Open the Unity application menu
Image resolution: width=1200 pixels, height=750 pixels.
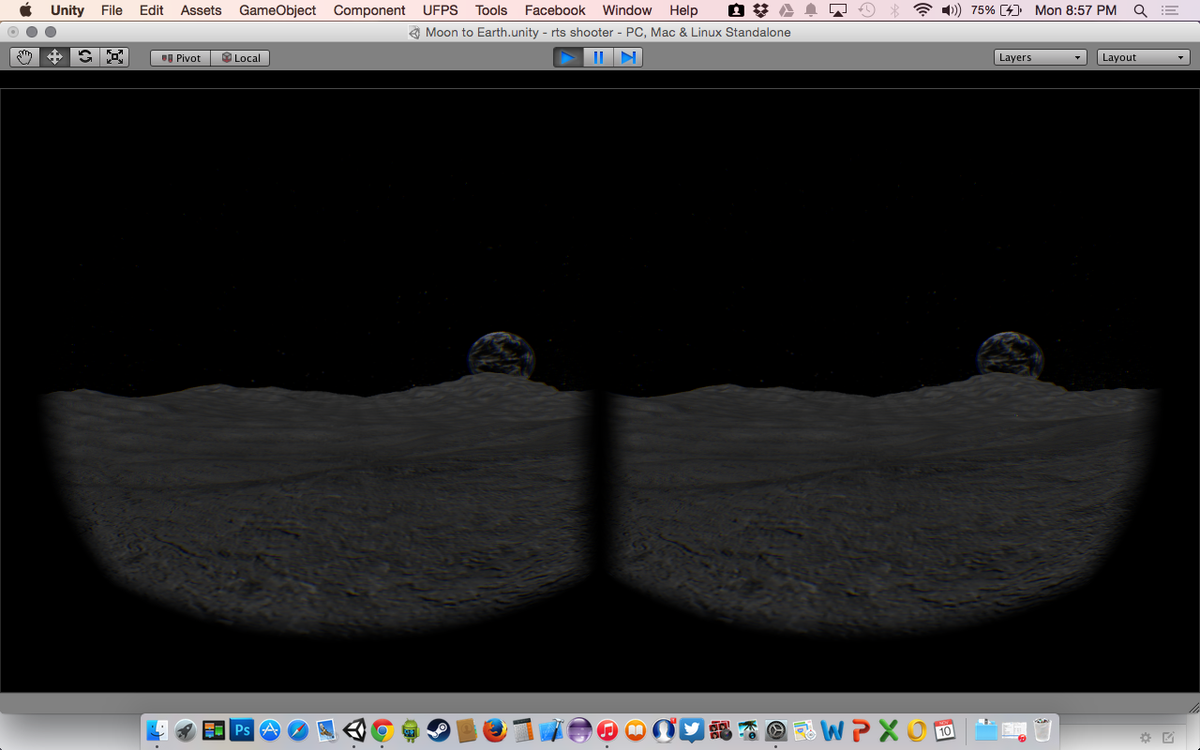(67, 10)
